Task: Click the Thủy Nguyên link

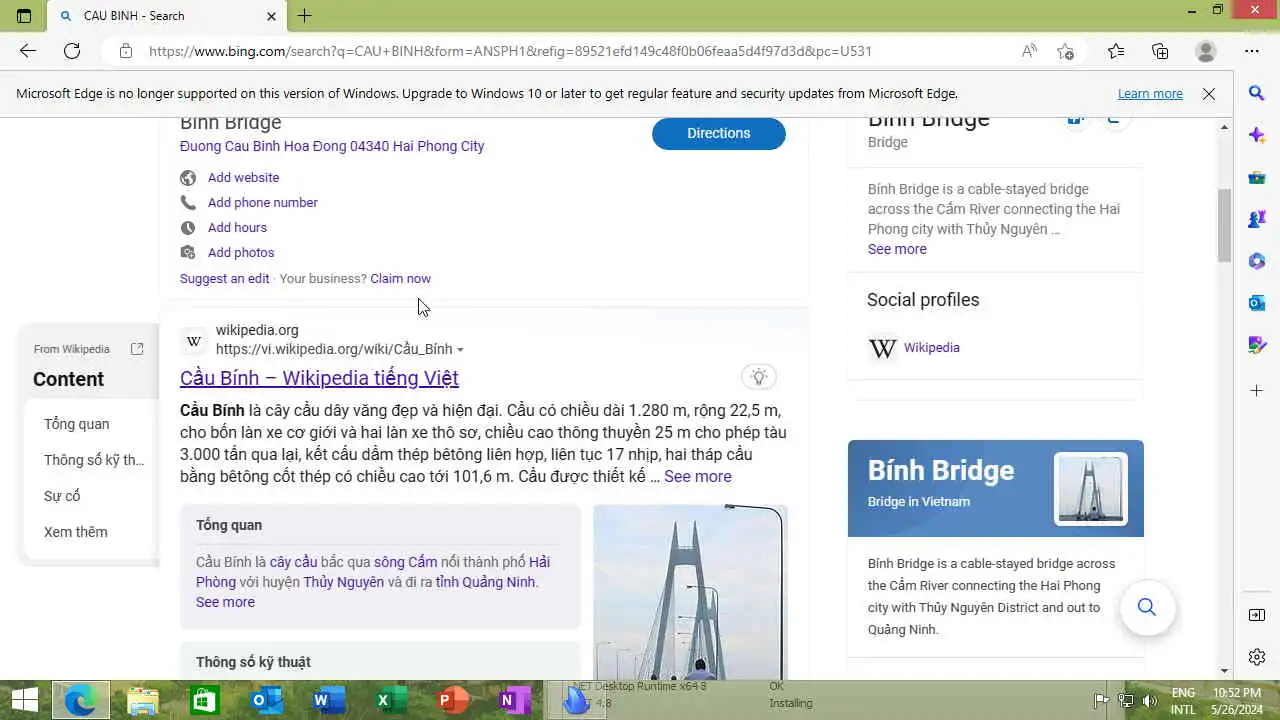Action: (343, 582)
